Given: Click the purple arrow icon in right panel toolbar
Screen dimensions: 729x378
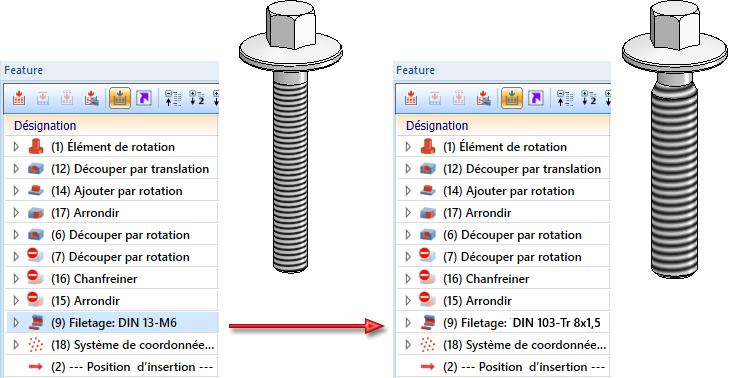Looking at the screenshot, I should (536, 98).
